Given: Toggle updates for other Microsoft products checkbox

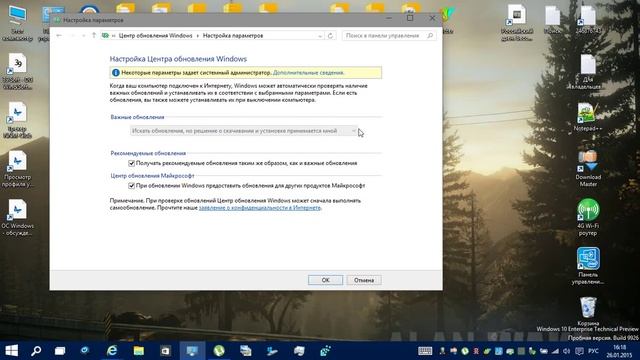Looking at the screenshot, I should pyautogui.click(x=131, y=186).
